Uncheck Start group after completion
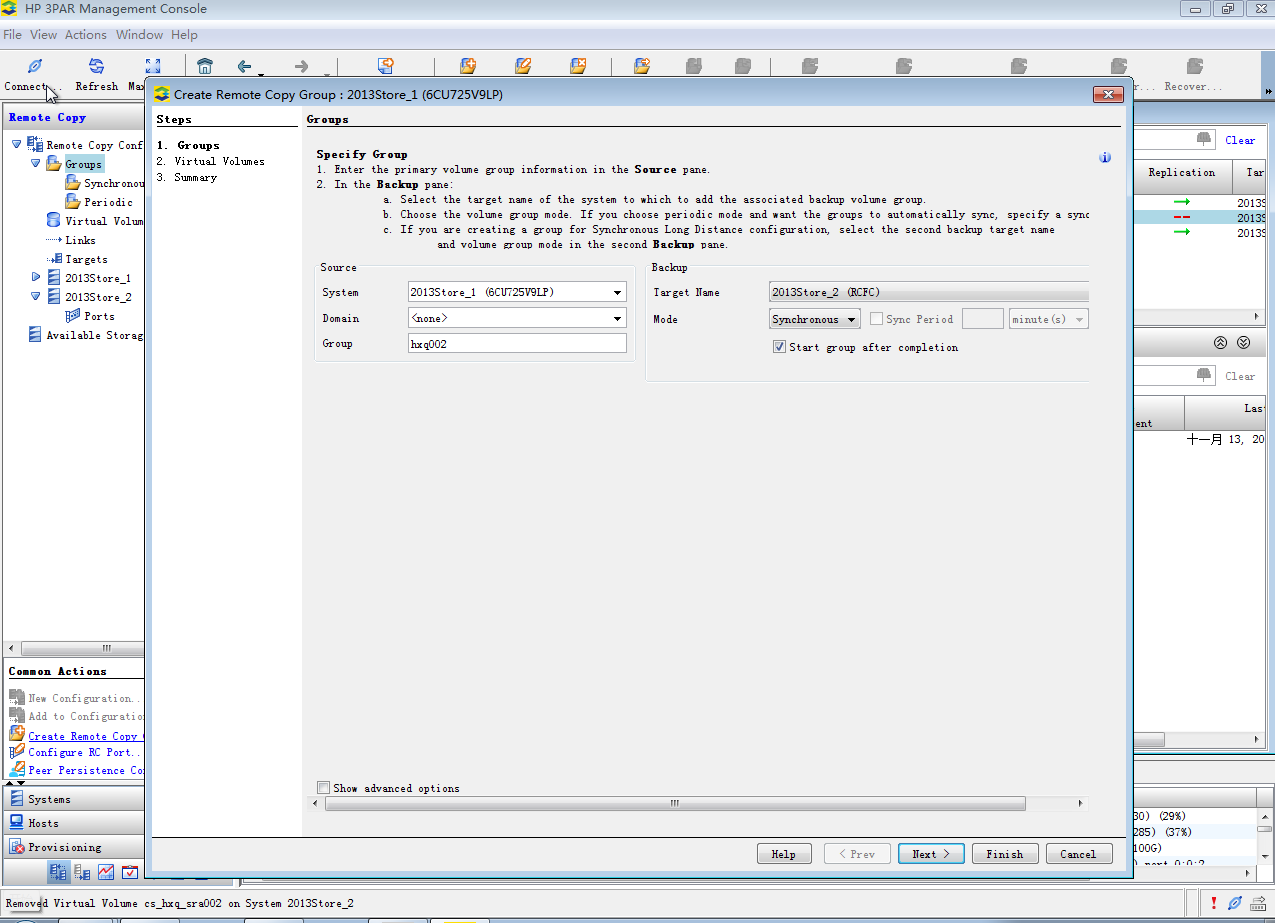The image size is (1275, 923). click(779, 347)
